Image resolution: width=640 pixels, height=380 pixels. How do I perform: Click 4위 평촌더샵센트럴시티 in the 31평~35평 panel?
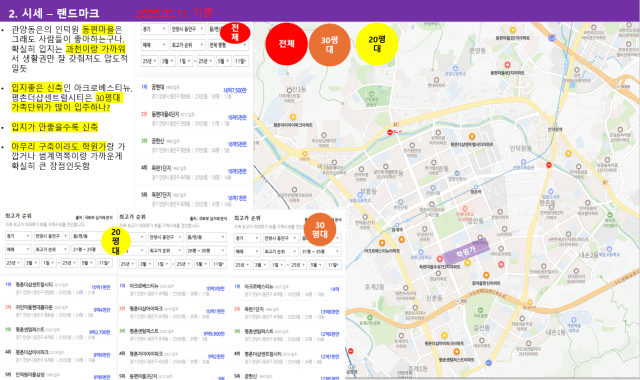pos(287,357)
